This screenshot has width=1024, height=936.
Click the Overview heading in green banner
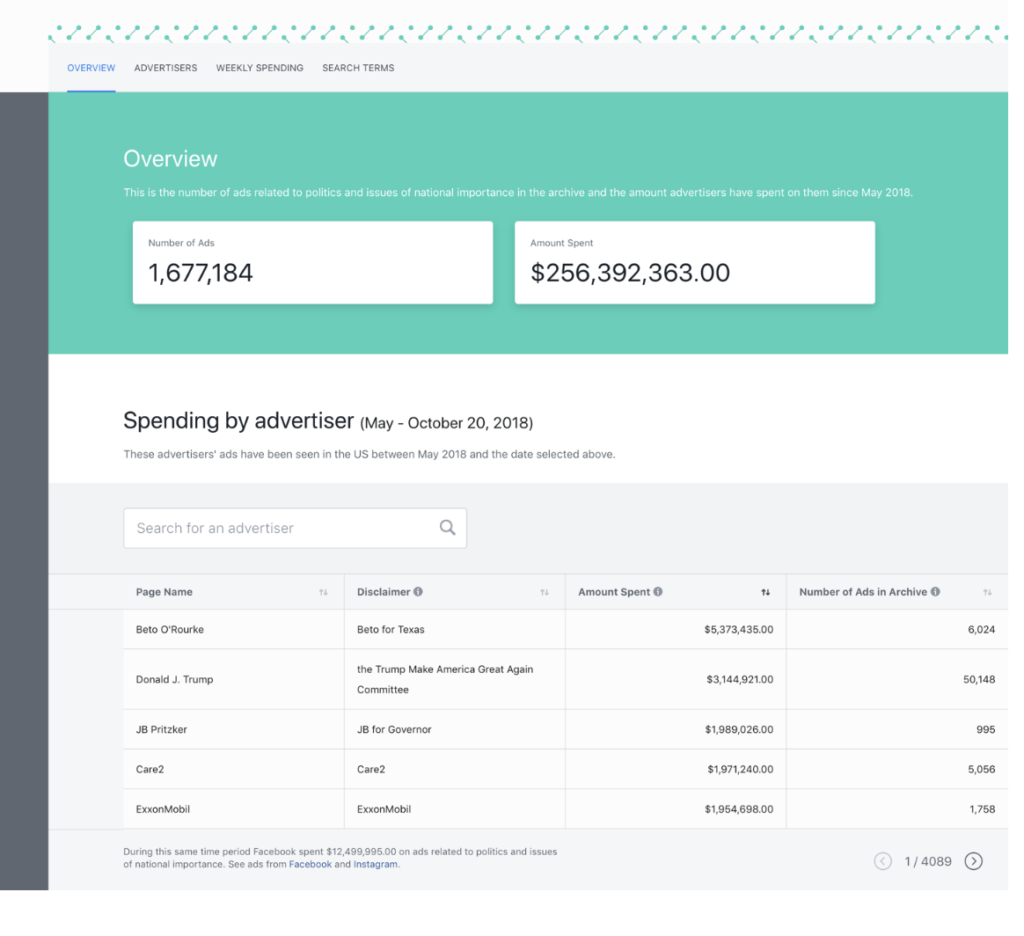point(170,159)
